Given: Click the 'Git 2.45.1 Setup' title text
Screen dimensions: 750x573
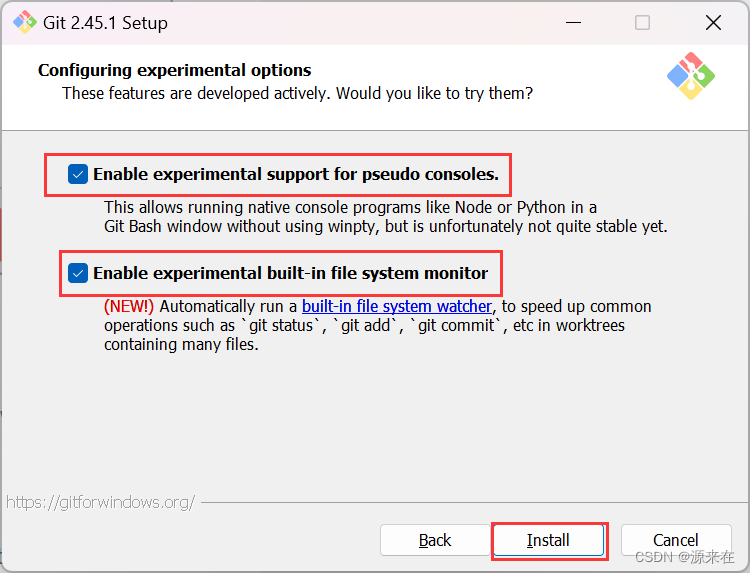Looking at the screenshot, I should pyautogui.click(x=105, y=22).
